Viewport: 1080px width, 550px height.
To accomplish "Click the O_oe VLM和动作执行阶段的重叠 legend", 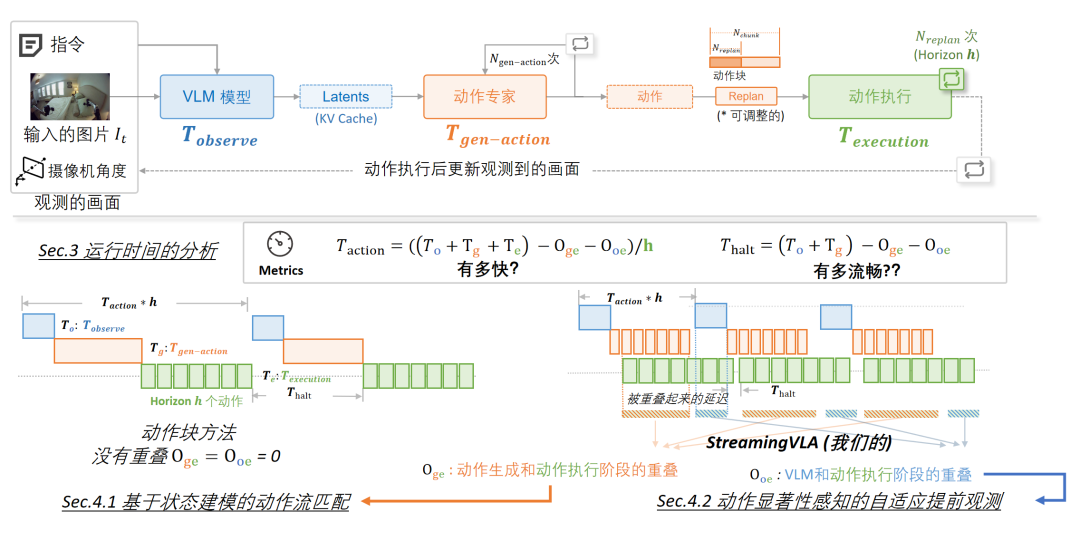I will 860,475.
